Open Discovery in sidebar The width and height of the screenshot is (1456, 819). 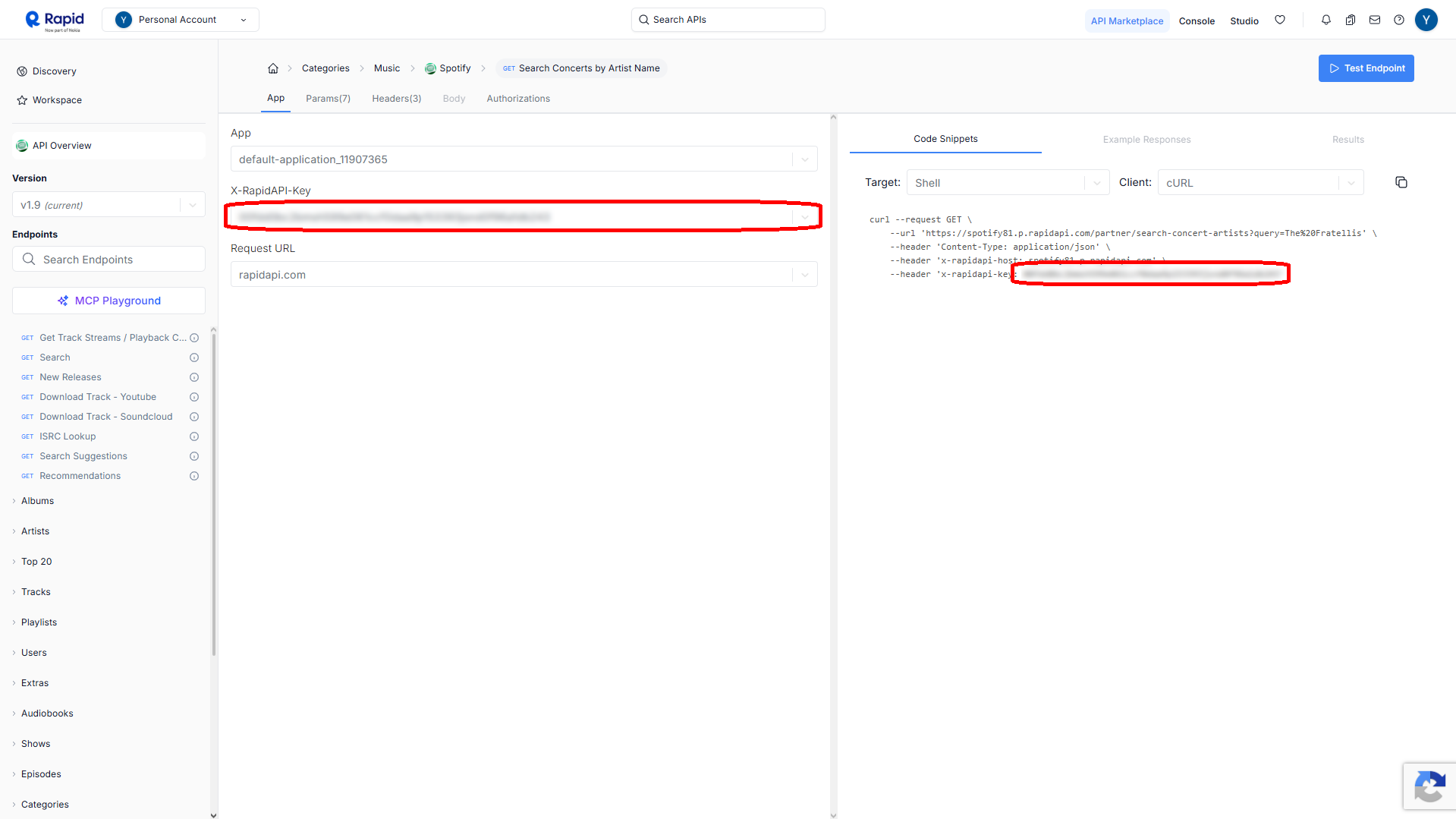pyautogui.click(x=55, y=71)
